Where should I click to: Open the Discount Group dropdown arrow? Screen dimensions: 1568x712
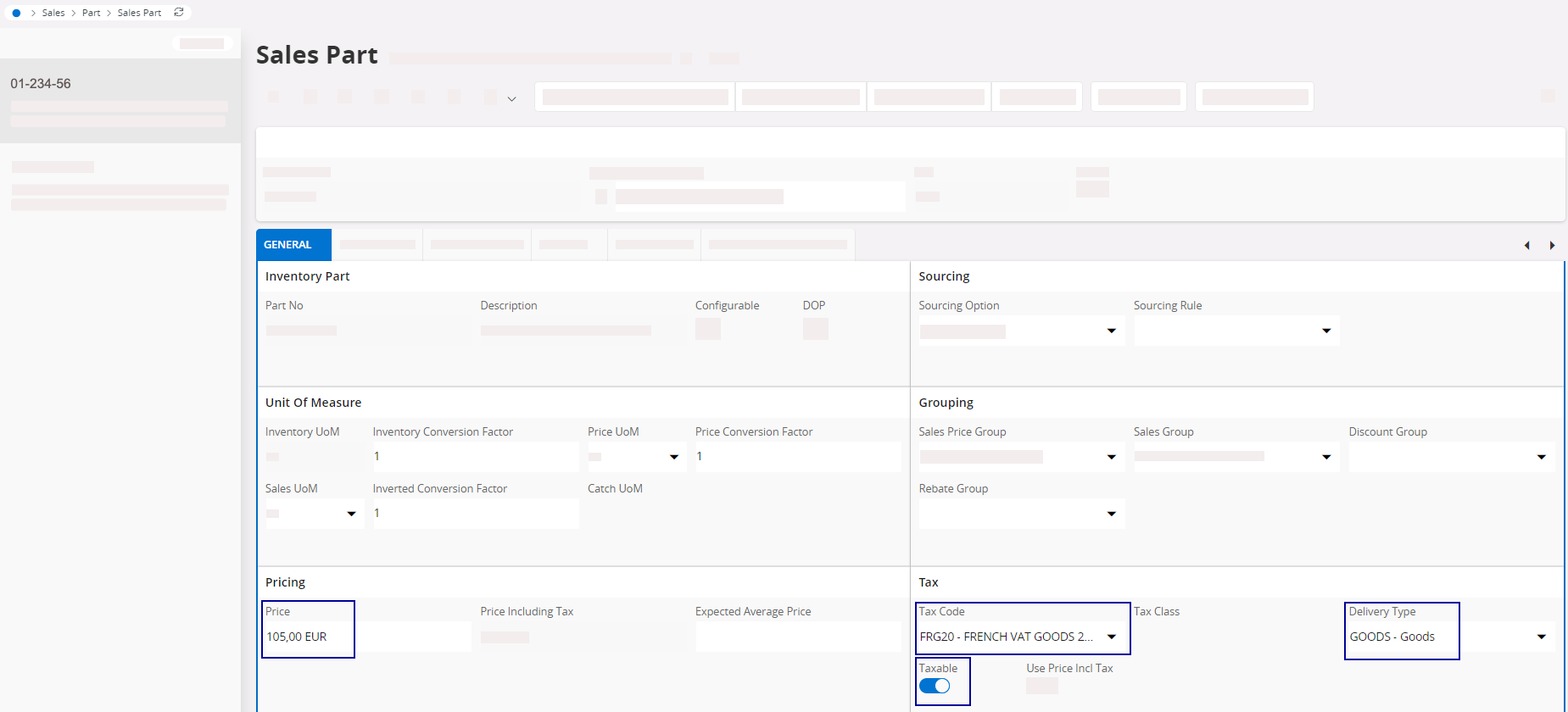[1541, 457]
